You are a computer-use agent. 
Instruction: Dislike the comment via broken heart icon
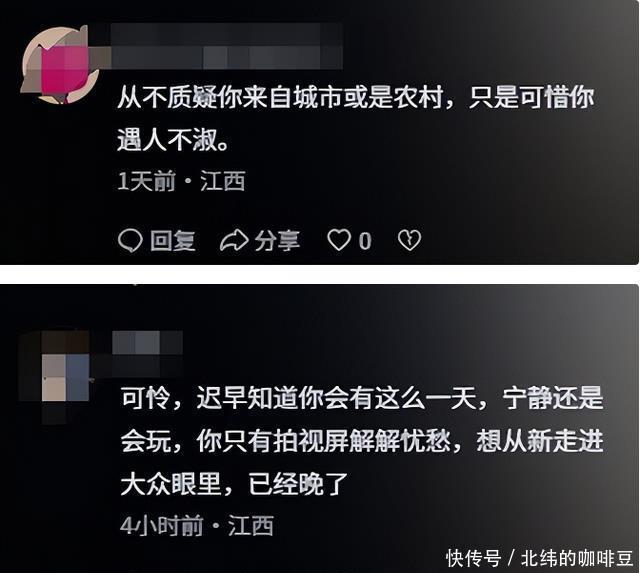click(x=409, y=240)
